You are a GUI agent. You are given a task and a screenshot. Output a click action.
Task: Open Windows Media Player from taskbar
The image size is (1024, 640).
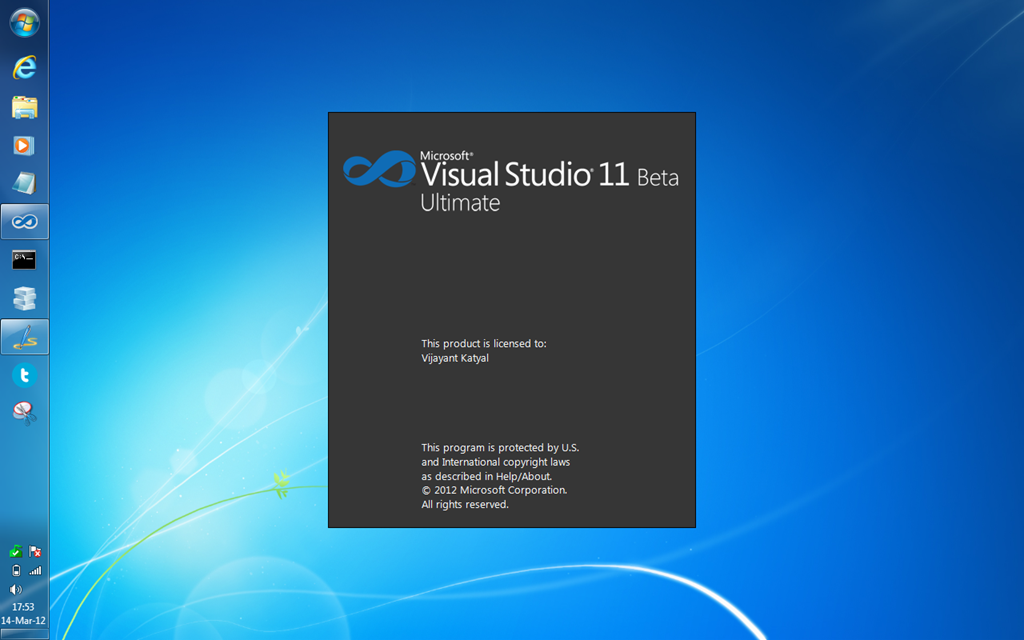tap(24, 145)
